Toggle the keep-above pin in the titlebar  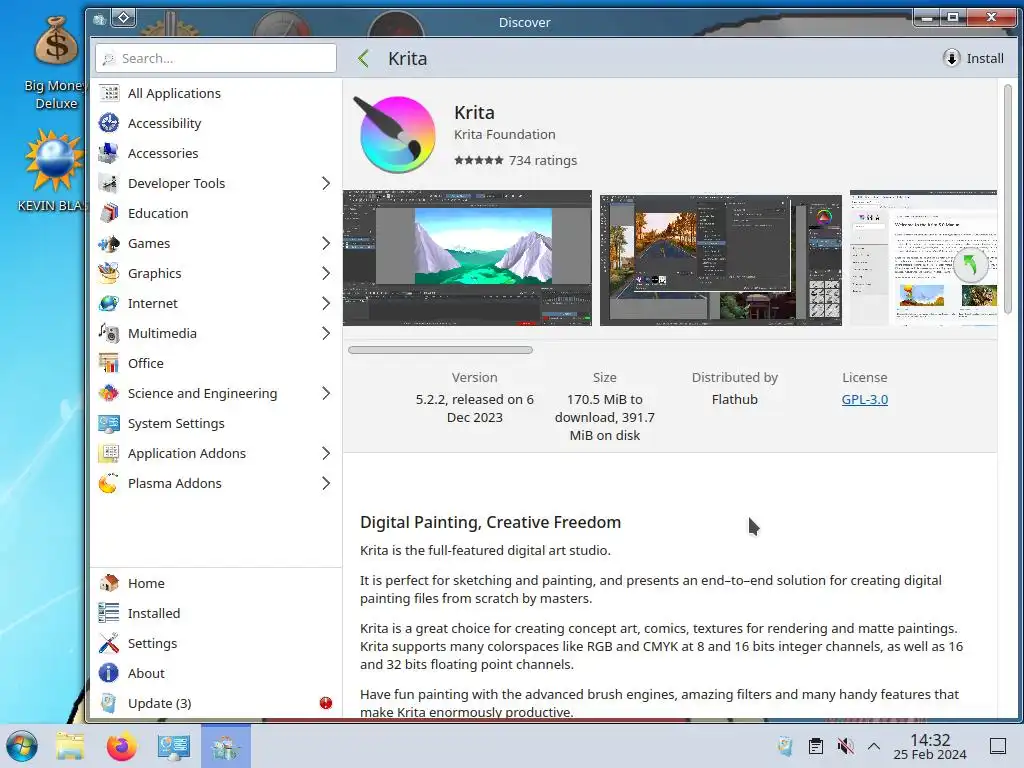click(x=124, y=18)
